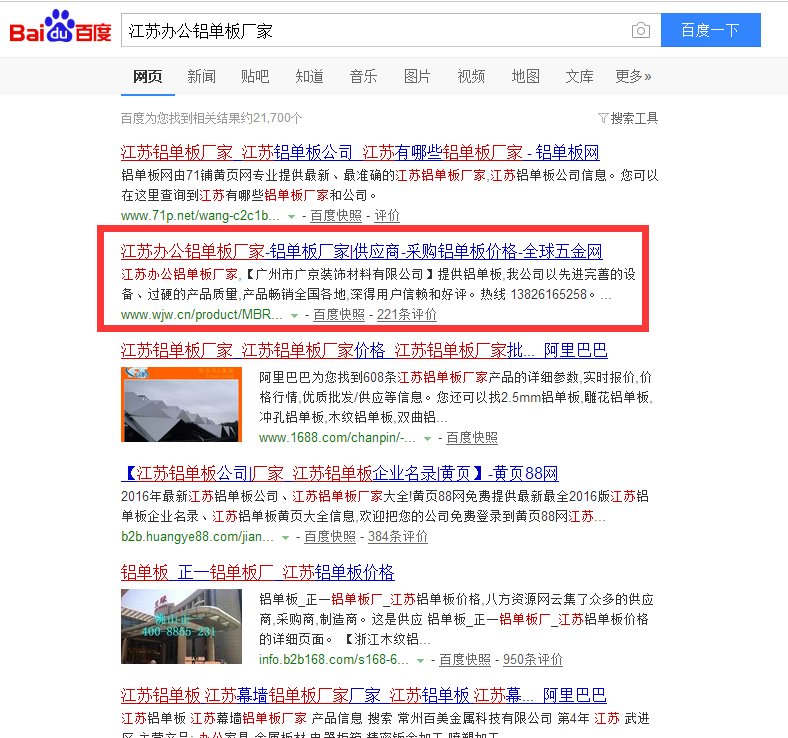Switch to the 地图 tab
788x738 pixels.
pos(525,76)
